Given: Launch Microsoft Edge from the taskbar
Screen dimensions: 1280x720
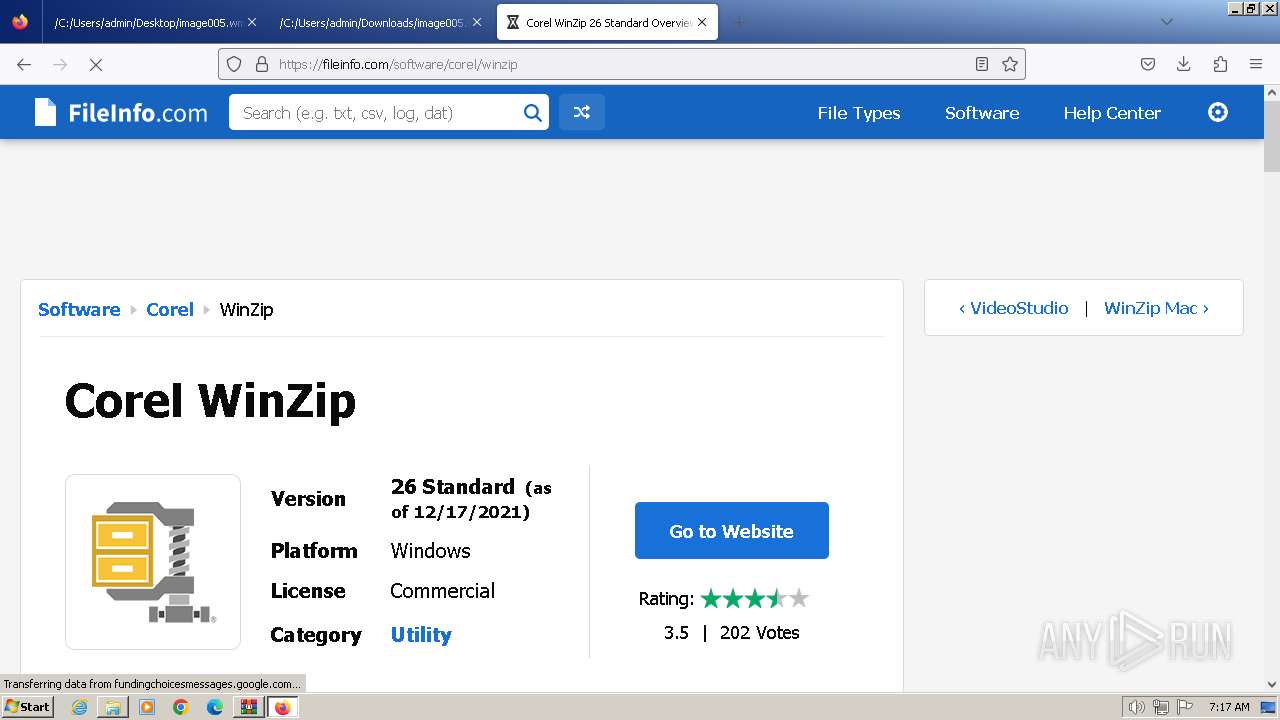Looking at the screenshot, I should click(215, 707).
